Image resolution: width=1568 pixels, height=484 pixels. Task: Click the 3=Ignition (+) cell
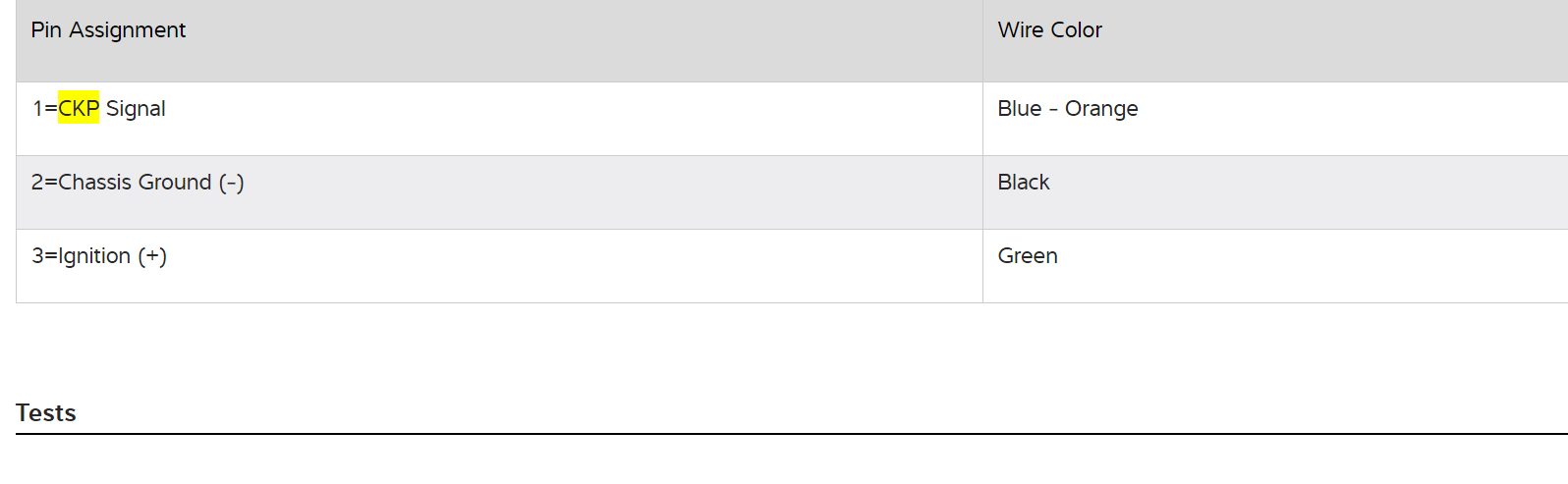(x=99, y=256)
